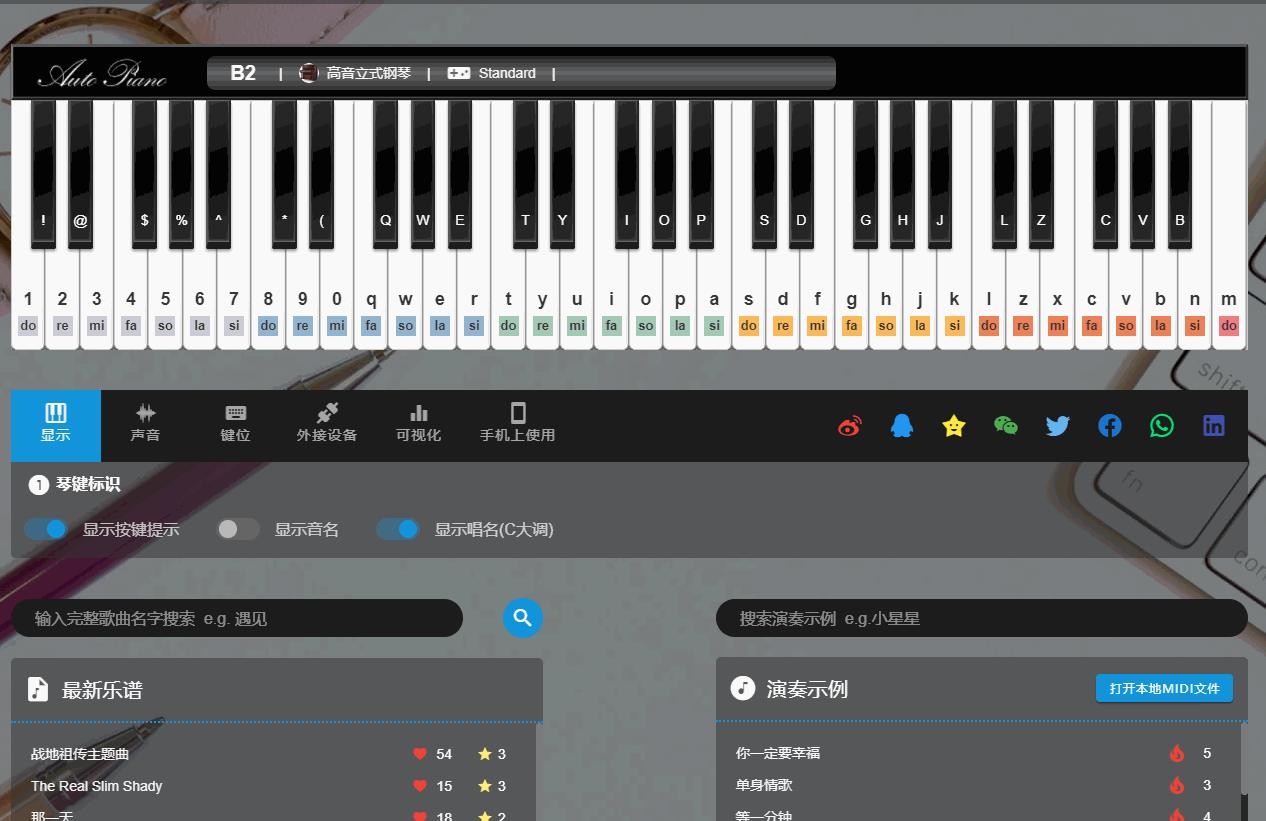
Task: Click the WhatsApp share icon
Action: [x=1162, y=426]
